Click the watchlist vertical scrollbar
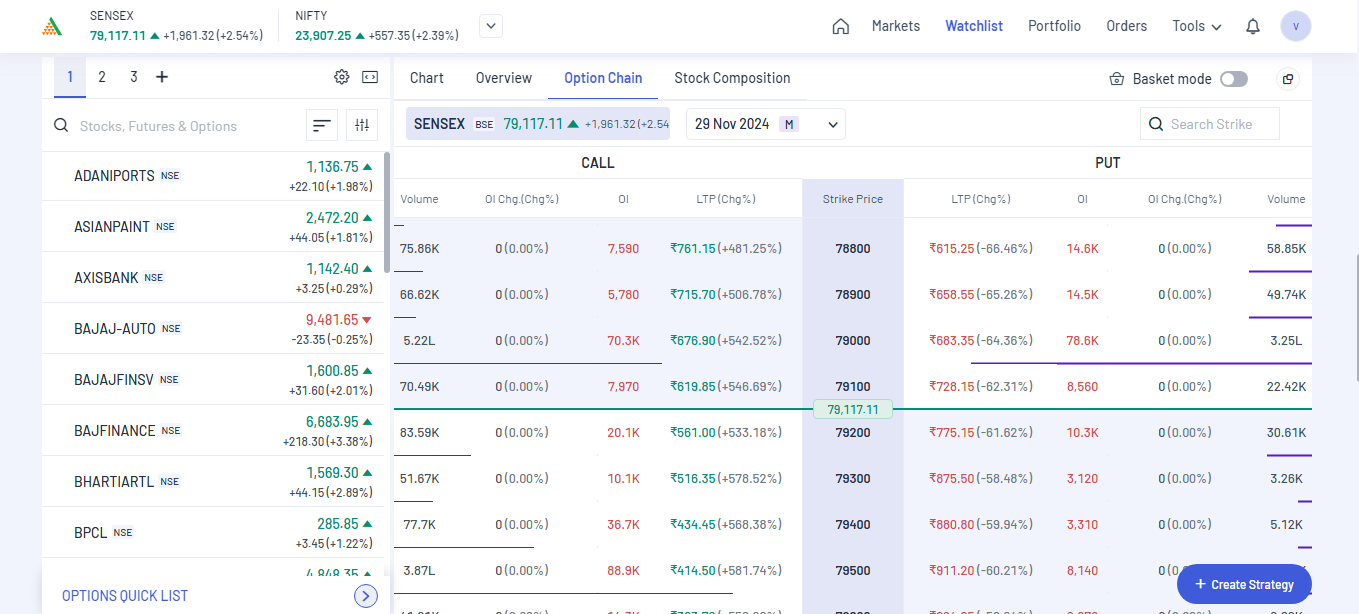1359x614 pixels. 386,212
